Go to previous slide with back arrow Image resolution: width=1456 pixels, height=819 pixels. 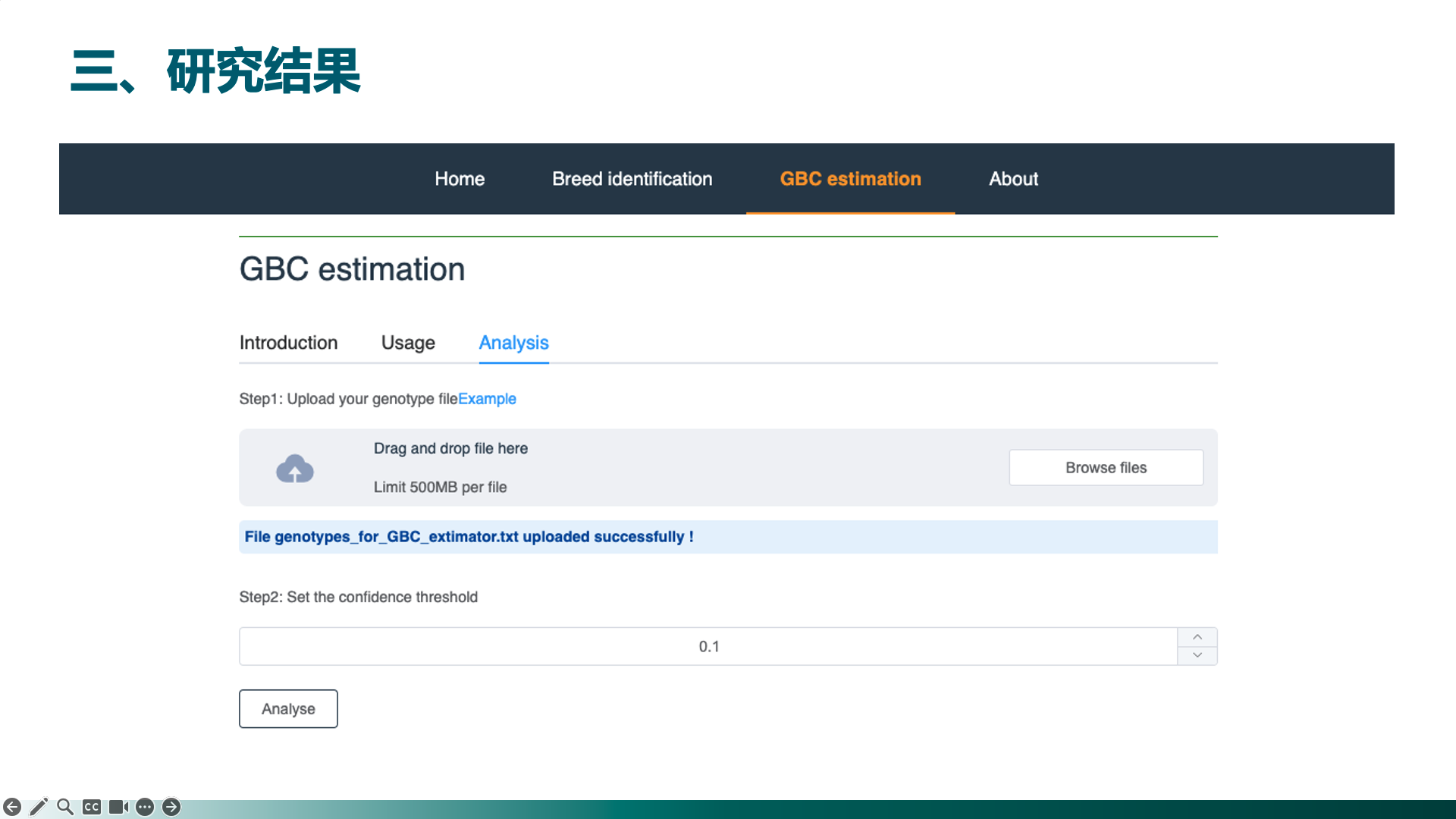[12, 807]
